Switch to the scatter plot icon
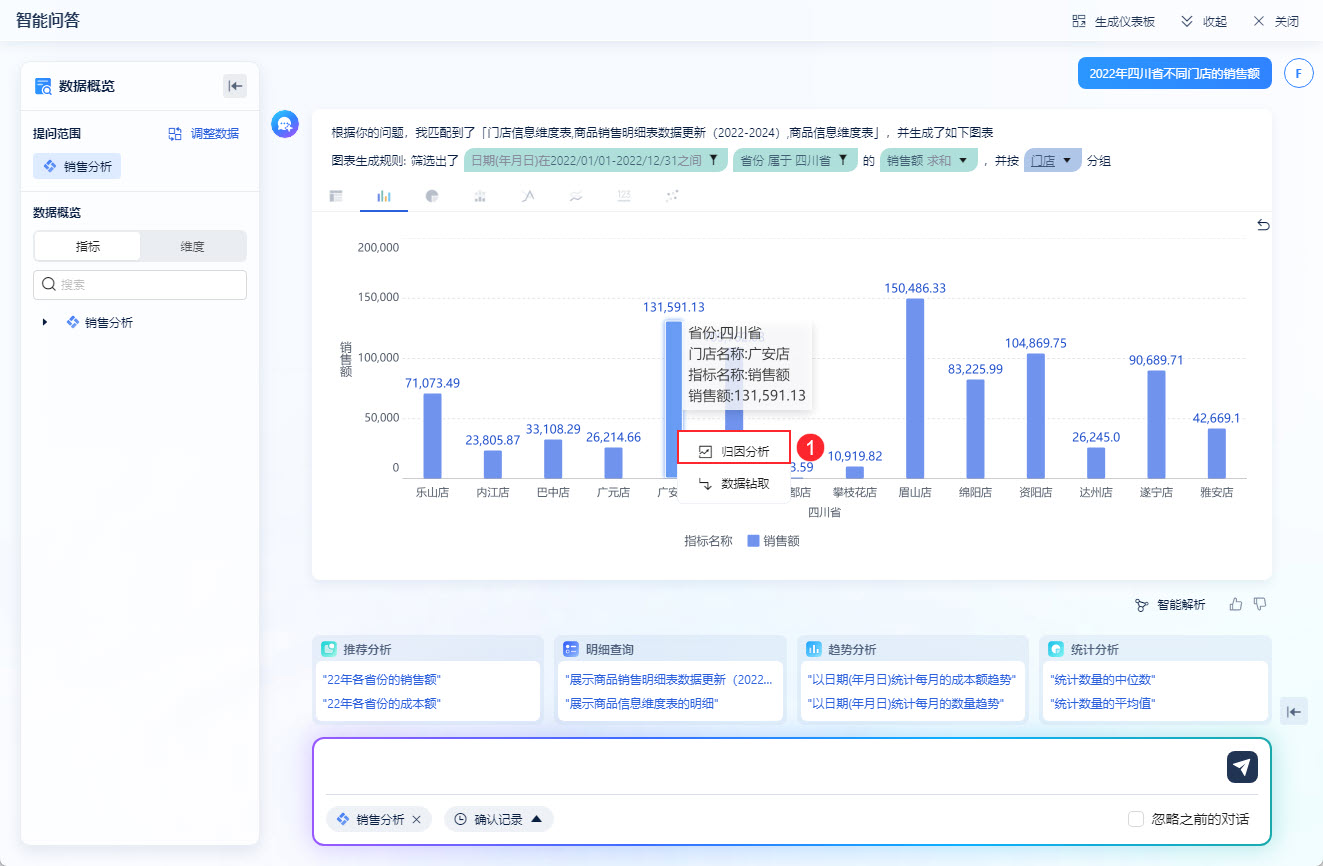The width and height of the screenshot is (1323, 866). pyautogui.click(x=672, y=196)
